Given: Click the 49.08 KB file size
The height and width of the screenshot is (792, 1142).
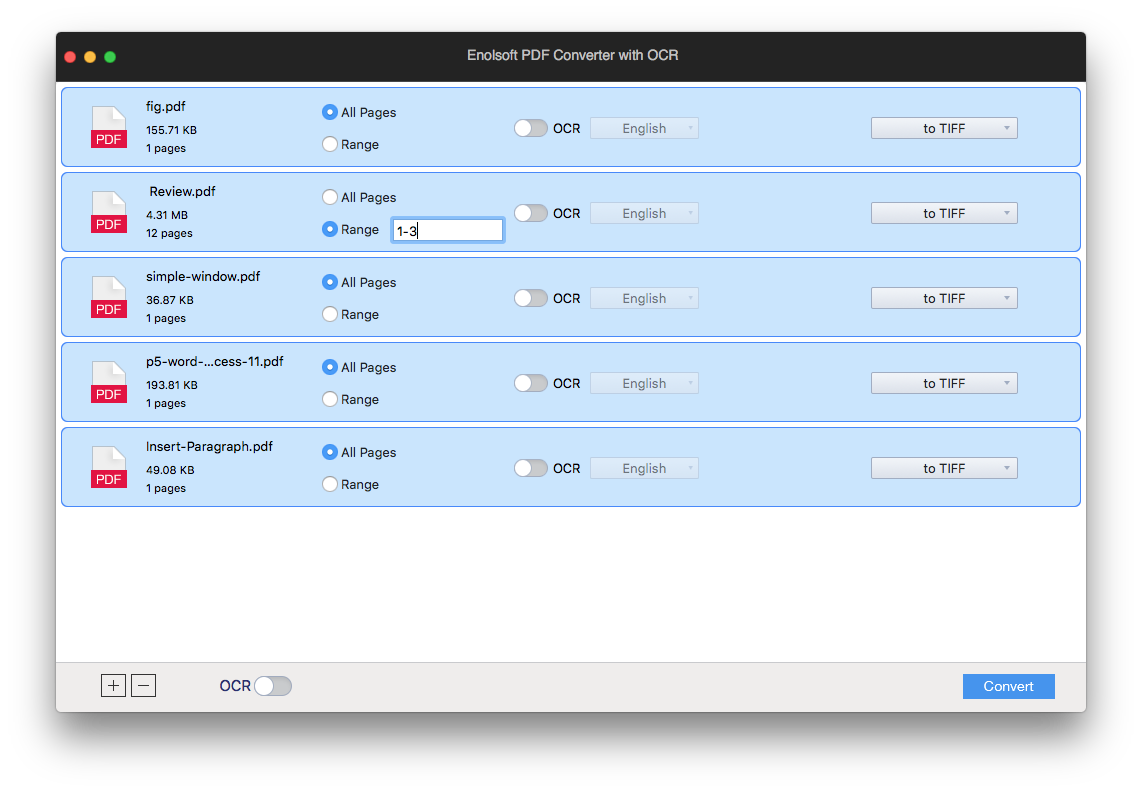Looking at the screenshot, I should pos(170,470).
